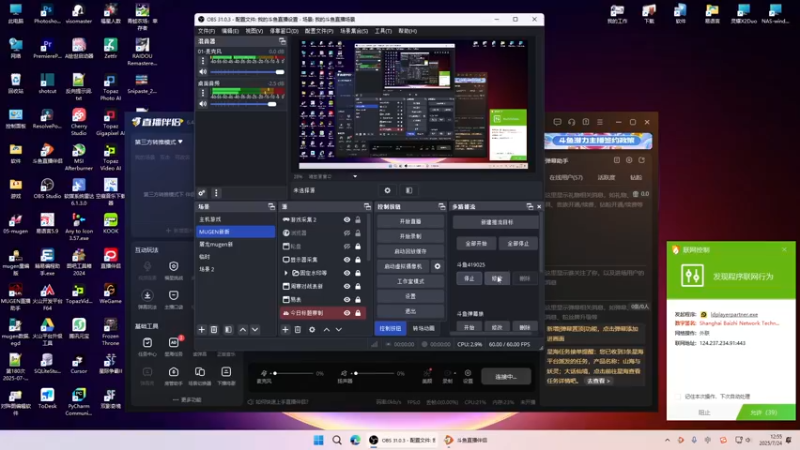
Task: Add a new scene using the Scenes plus icon
Action: (202, 330)
